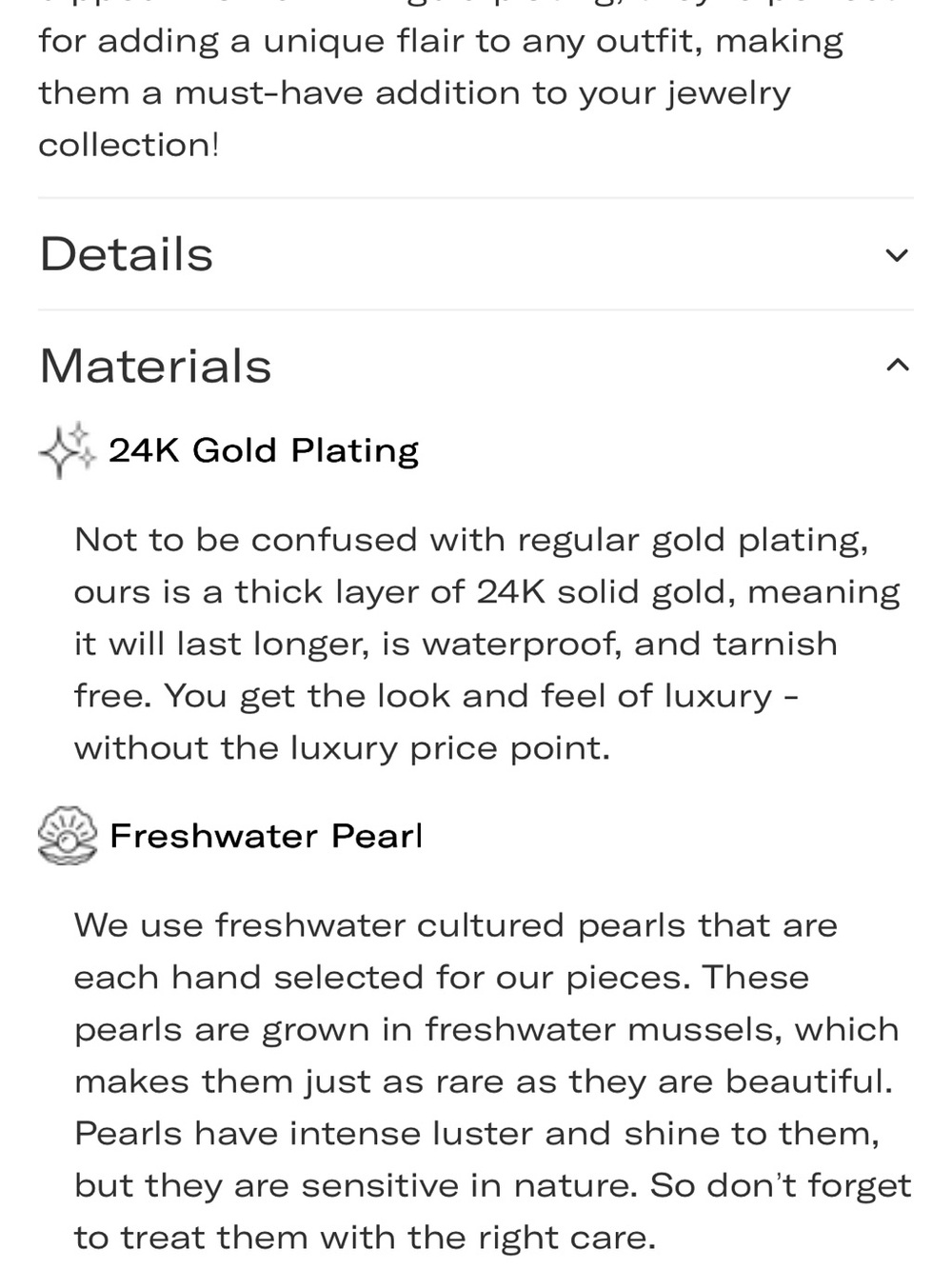Collapse the Materials section chevron
This screenshot has height=1269, width=952.
(897, 365)
